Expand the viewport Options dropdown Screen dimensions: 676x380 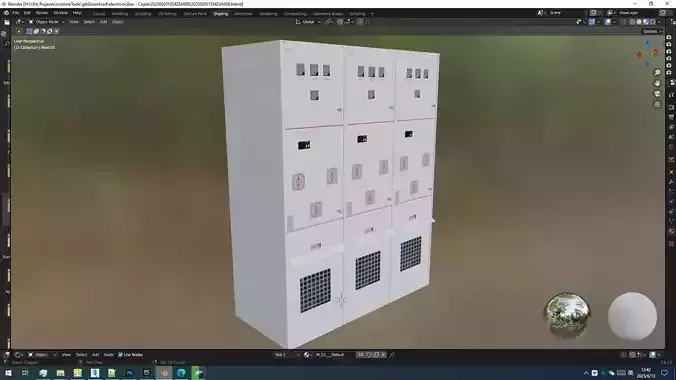coord(651,31)
